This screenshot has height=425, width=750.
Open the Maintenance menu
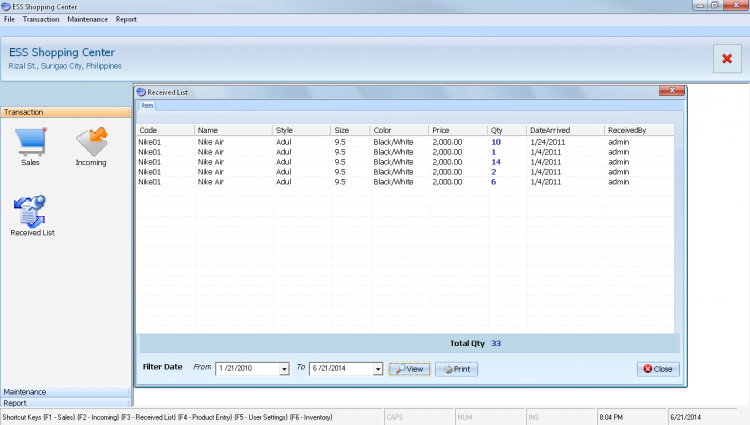[x=88, y=20]
